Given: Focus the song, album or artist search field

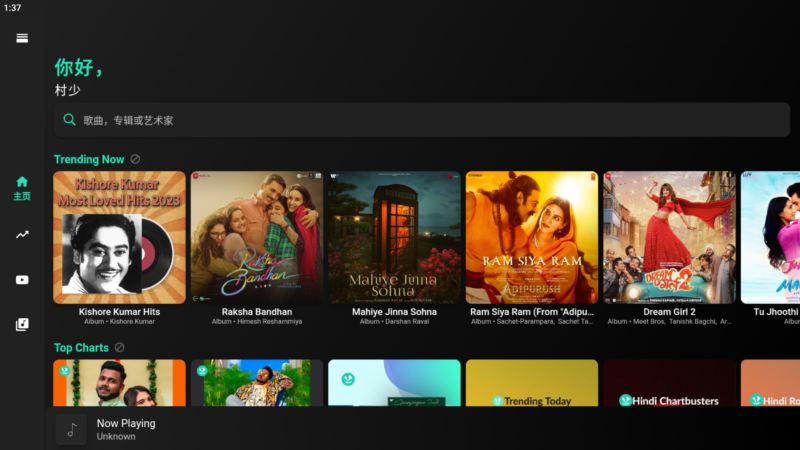Looking at the screenshot, I should (x=422, y=120).
